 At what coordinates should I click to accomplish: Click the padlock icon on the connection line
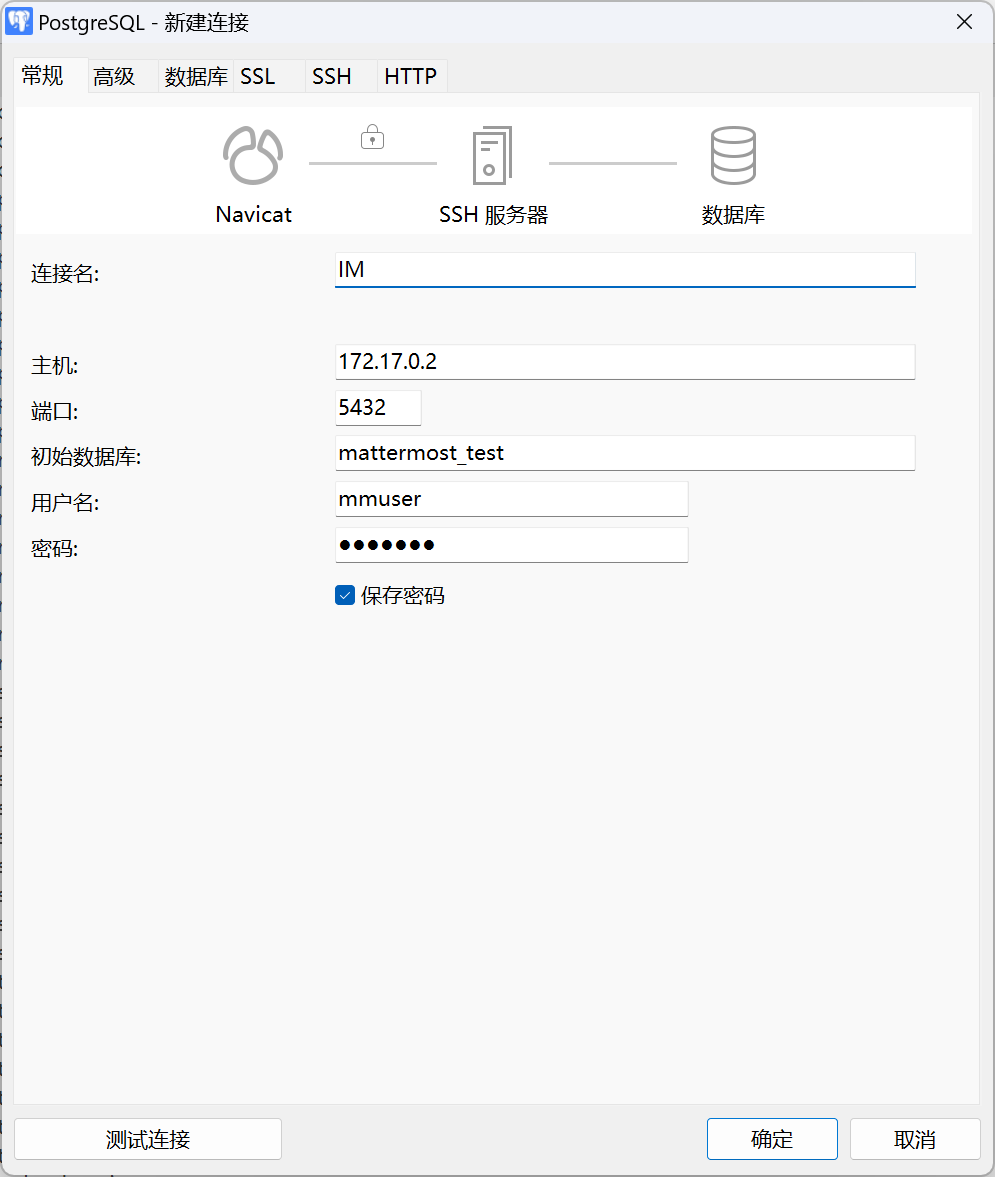point(372,137)
